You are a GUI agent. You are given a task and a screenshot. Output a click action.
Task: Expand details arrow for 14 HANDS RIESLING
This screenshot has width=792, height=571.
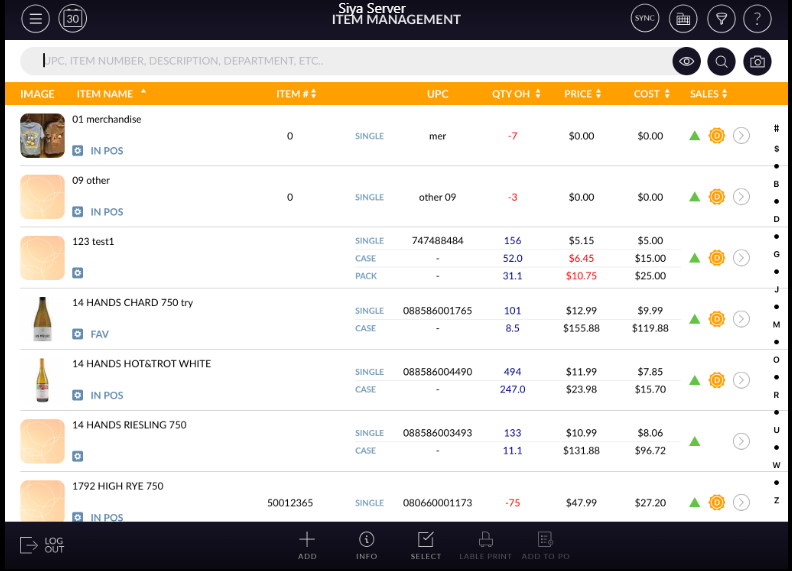[741, 441]
